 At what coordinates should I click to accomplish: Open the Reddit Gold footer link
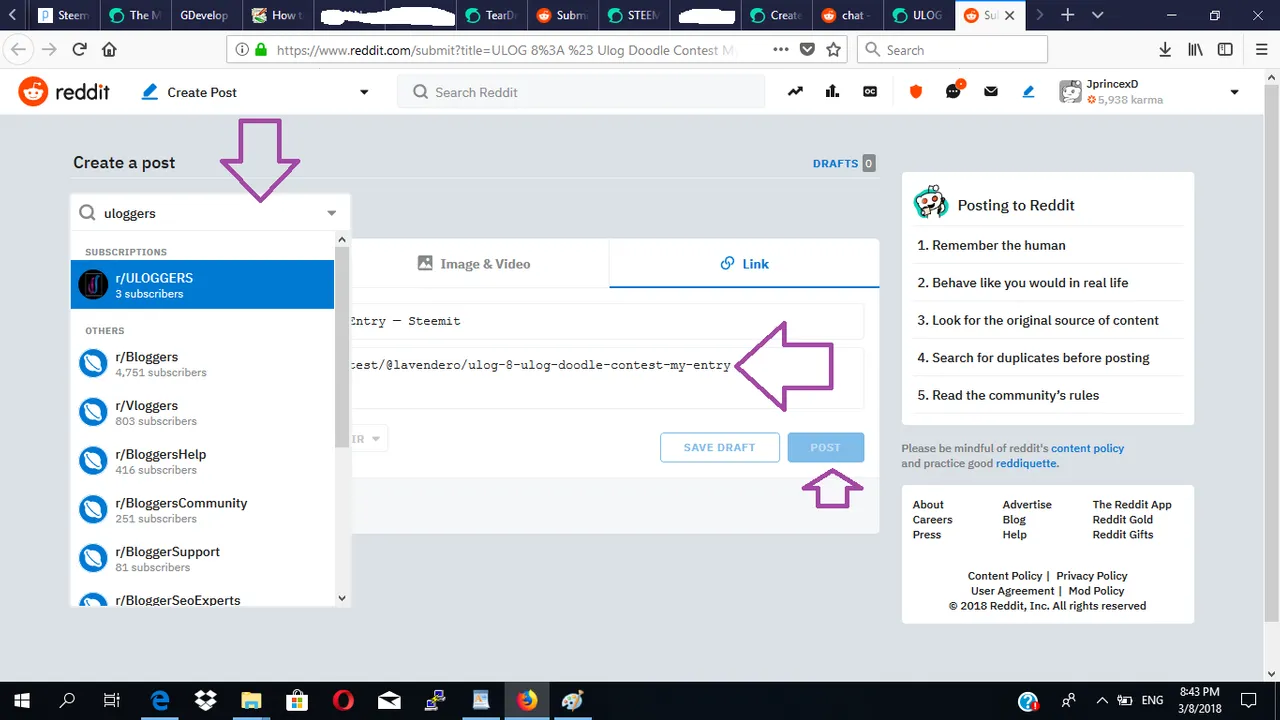1122,519
